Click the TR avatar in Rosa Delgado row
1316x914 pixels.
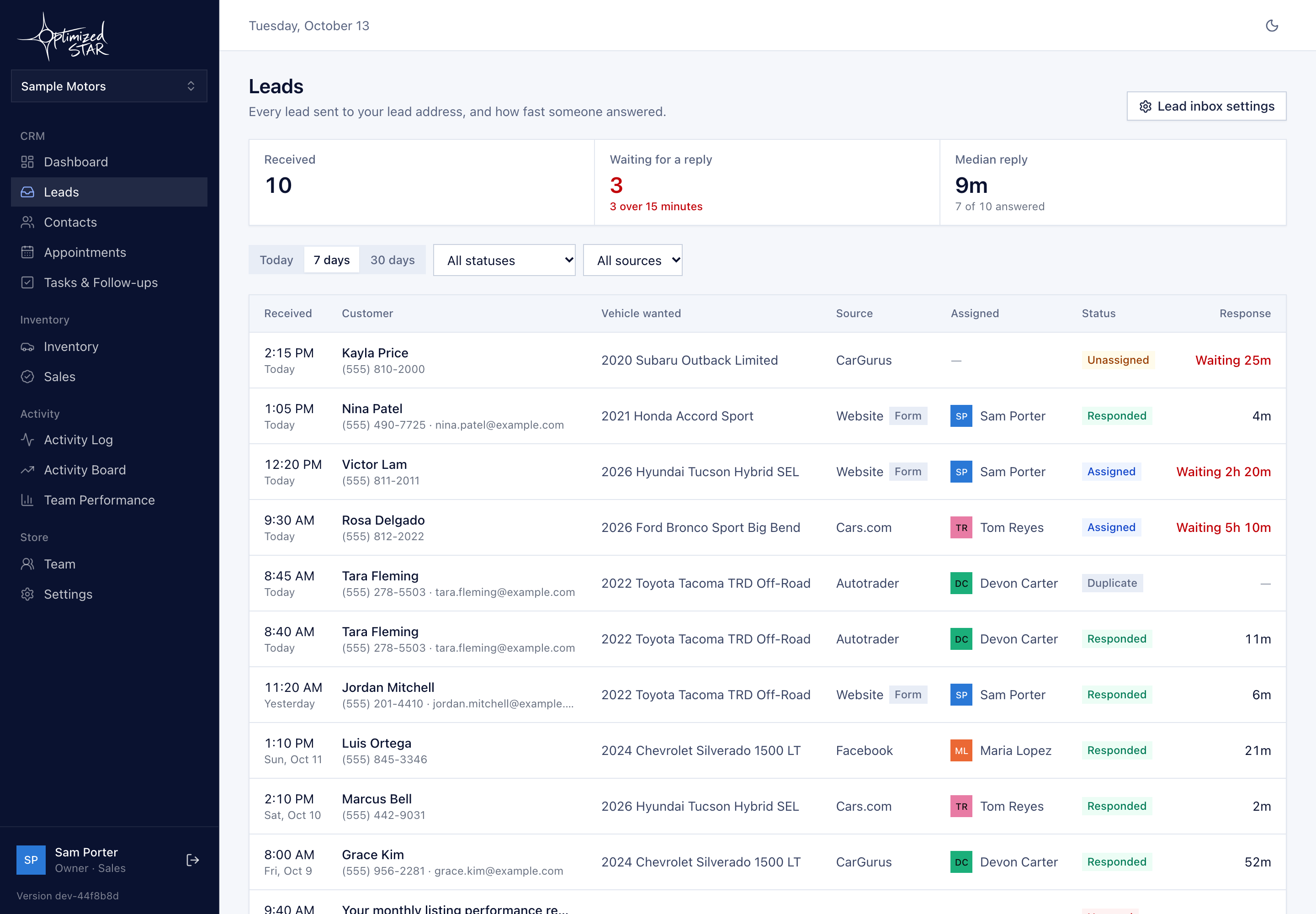click(961, 527)
